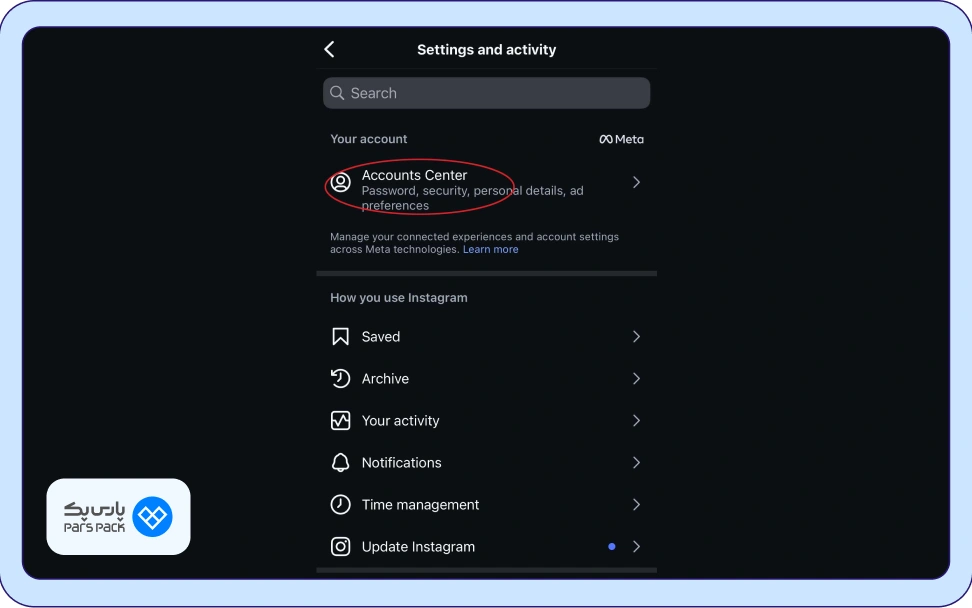972x608 pixels.
Task: Expand Your activity using its chevron
Action: 636,421
